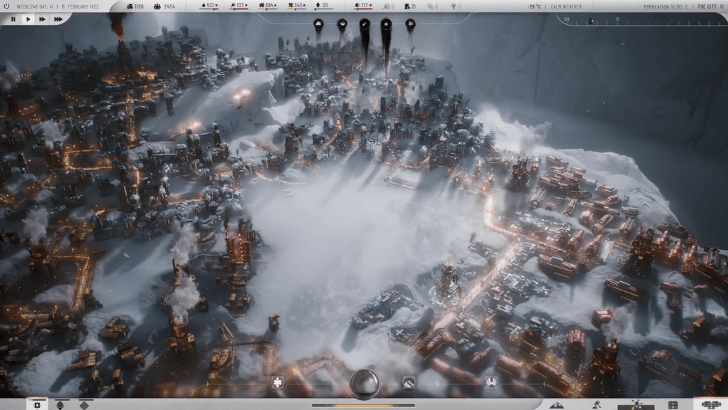Open the grid overview icon

(x=673, y=405)
